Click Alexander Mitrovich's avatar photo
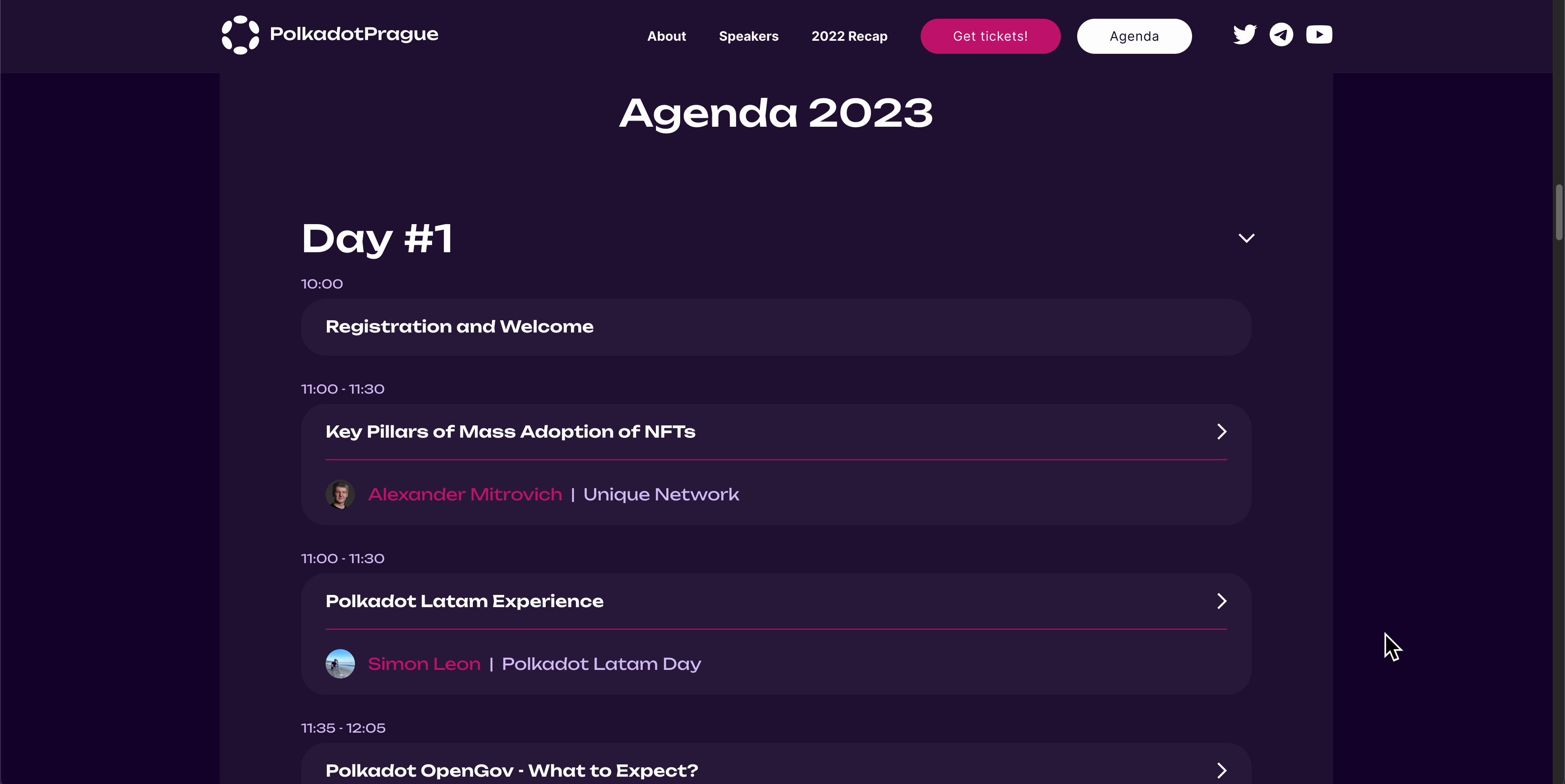The height and width of the screenshot is (784, 1565). (x=340, y=494)
